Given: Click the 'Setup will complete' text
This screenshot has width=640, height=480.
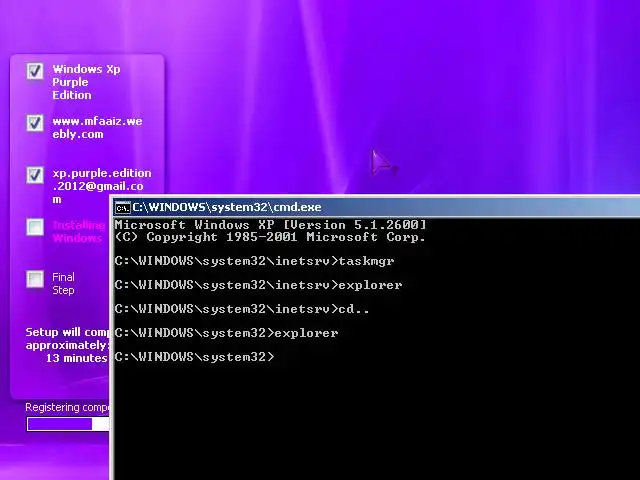Looking at the screenshot, I should [x=67, y=332].
